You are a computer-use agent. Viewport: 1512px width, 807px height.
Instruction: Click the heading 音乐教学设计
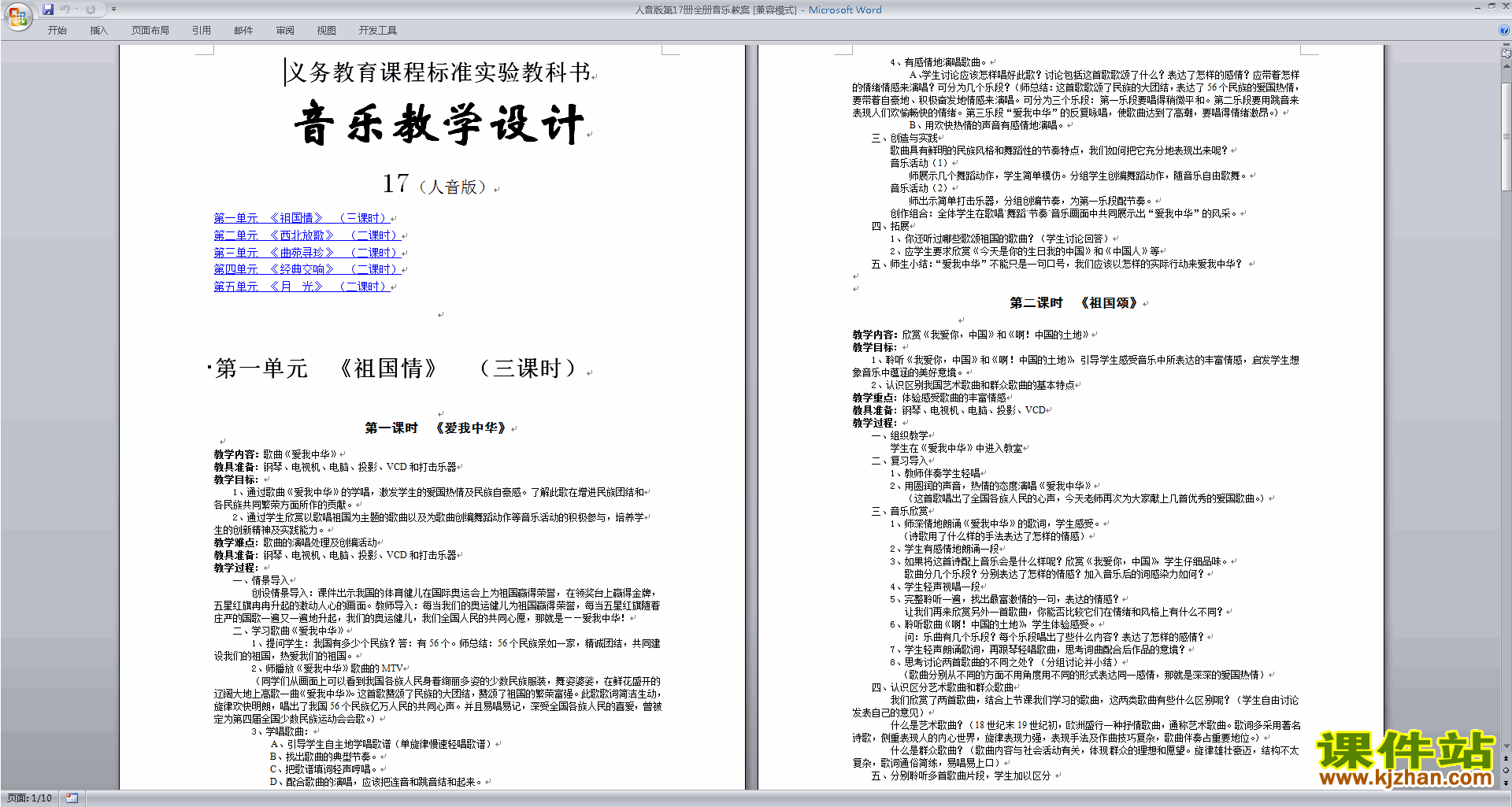(x=439, y=124)
